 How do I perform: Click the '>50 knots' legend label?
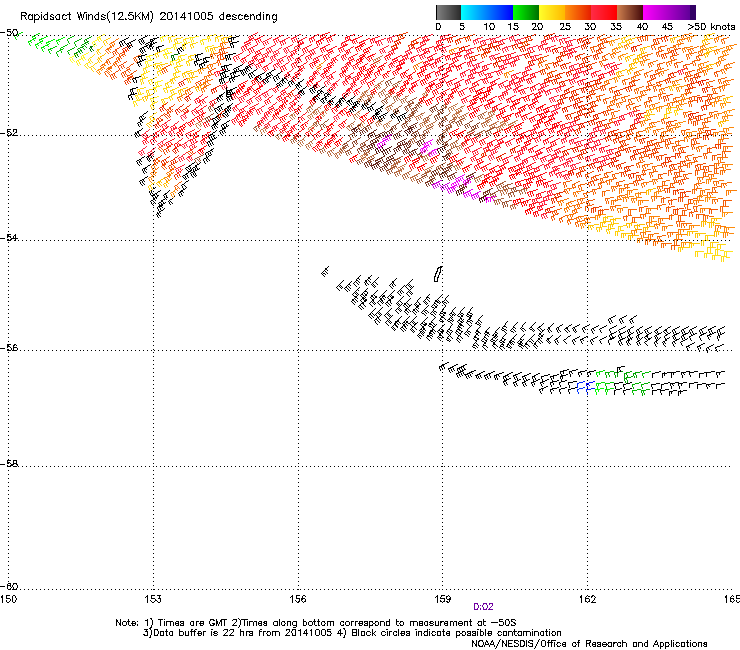(711, 27)
